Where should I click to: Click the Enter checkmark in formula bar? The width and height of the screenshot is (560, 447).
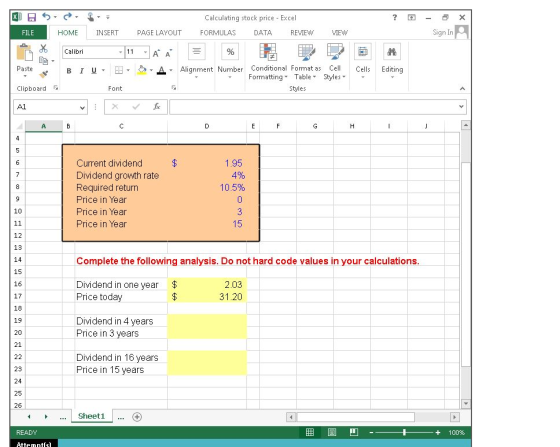(x=136, y=106)
